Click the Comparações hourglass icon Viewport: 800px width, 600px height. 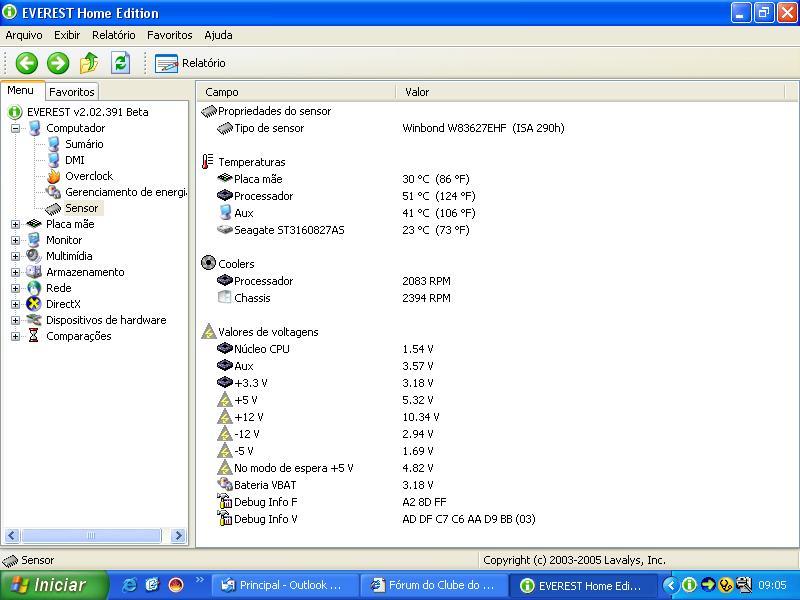34,336
